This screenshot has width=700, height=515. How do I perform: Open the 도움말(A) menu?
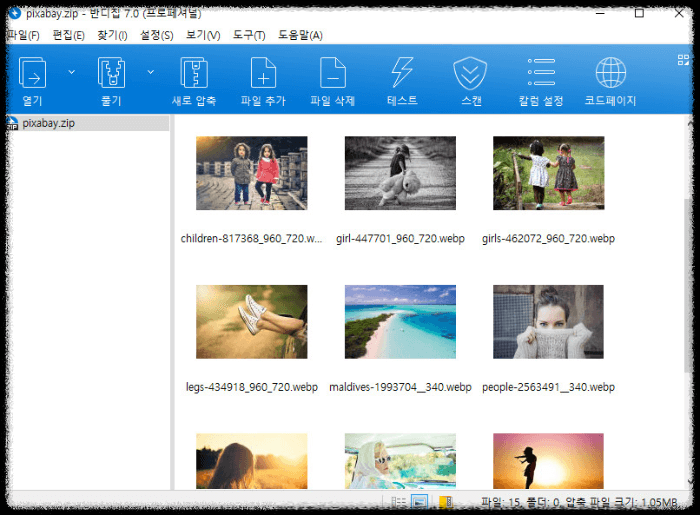click(x=300, y=35)
